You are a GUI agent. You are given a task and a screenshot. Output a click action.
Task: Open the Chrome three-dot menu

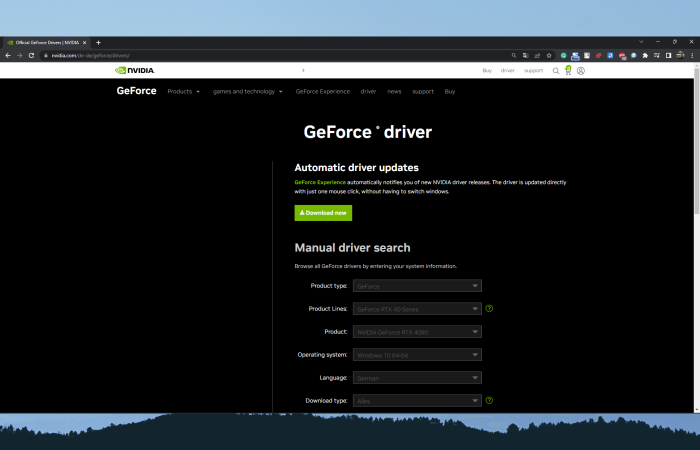pyautogui.click(x=692, y=55)
